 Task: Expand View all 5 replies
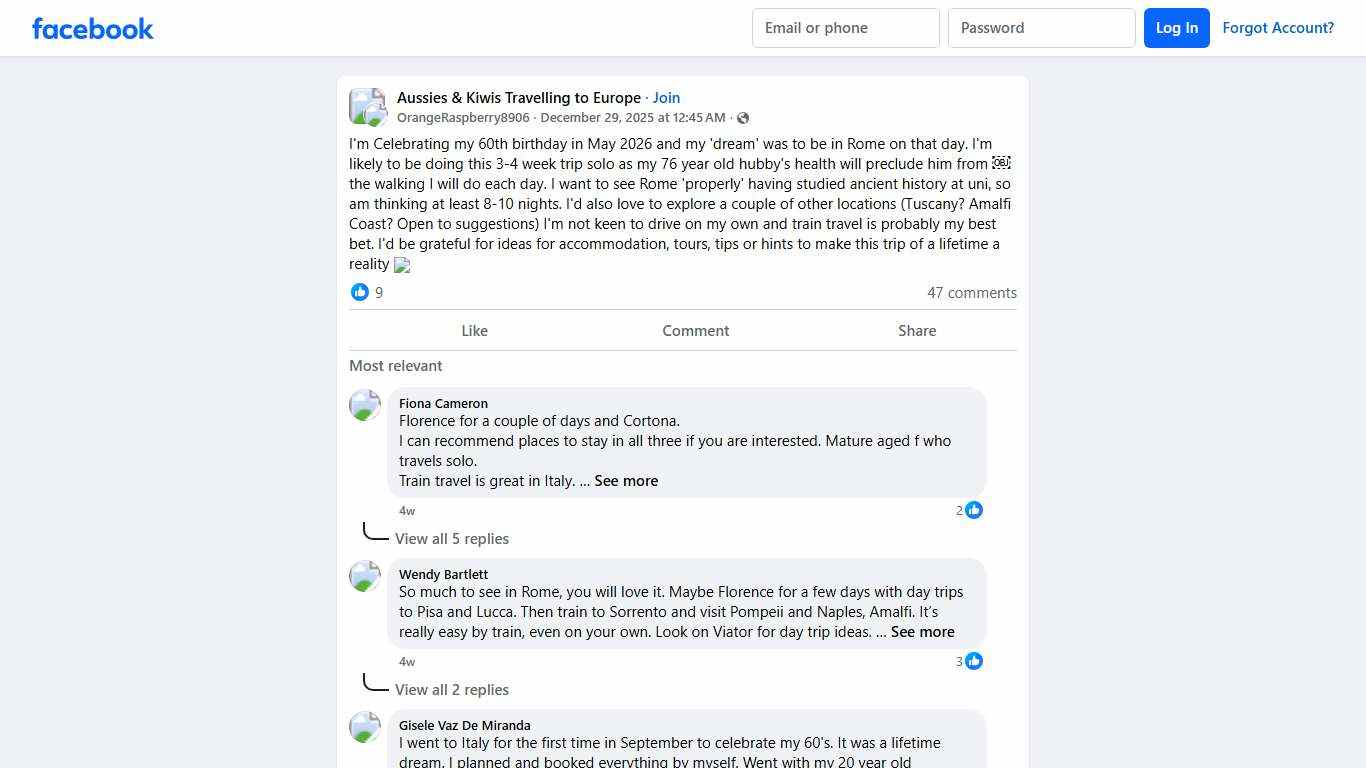click(452, 539)
